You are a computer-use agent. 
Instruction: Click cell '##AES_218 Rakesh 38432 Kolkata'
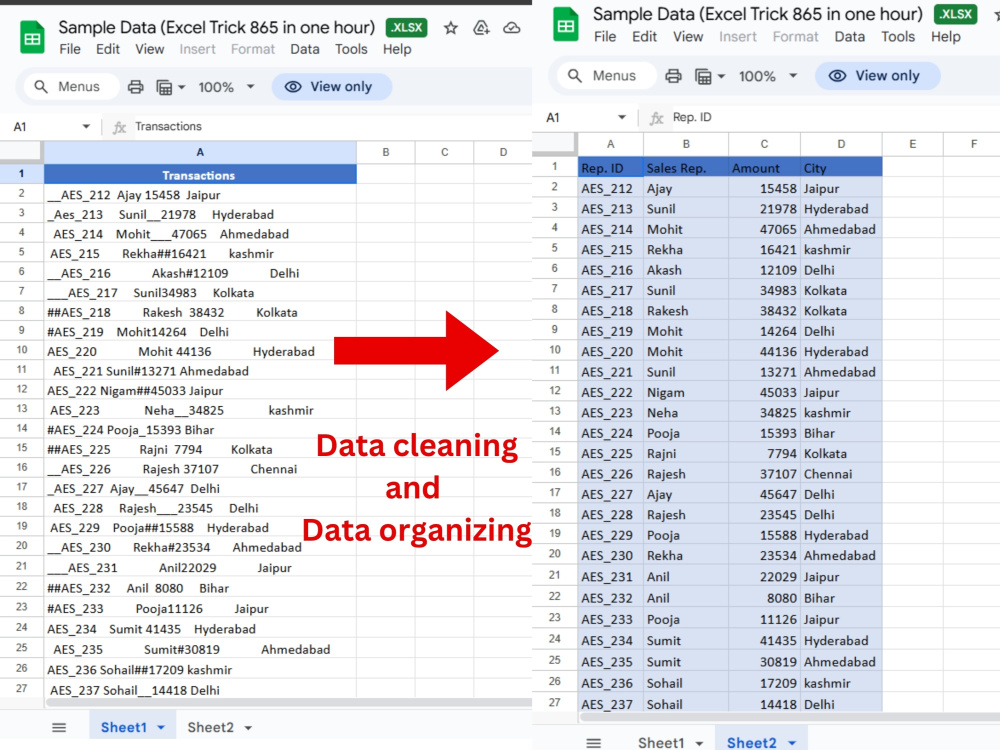(200, 312)
